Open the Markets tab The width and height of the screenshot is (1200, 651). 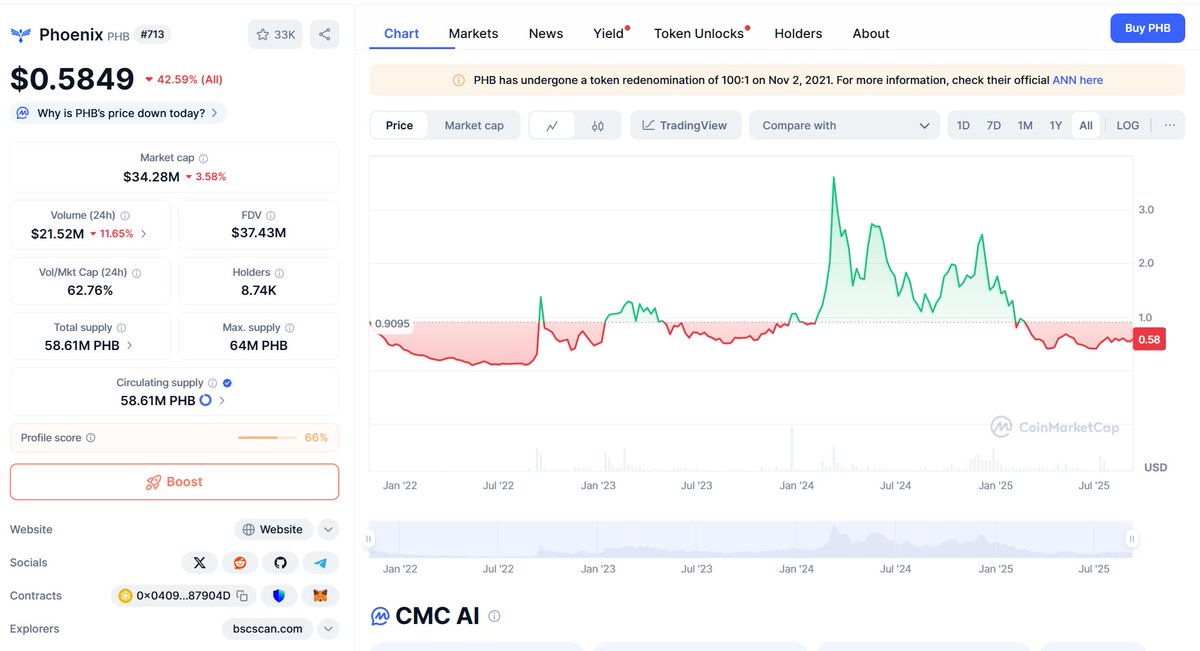pos(473,33)
